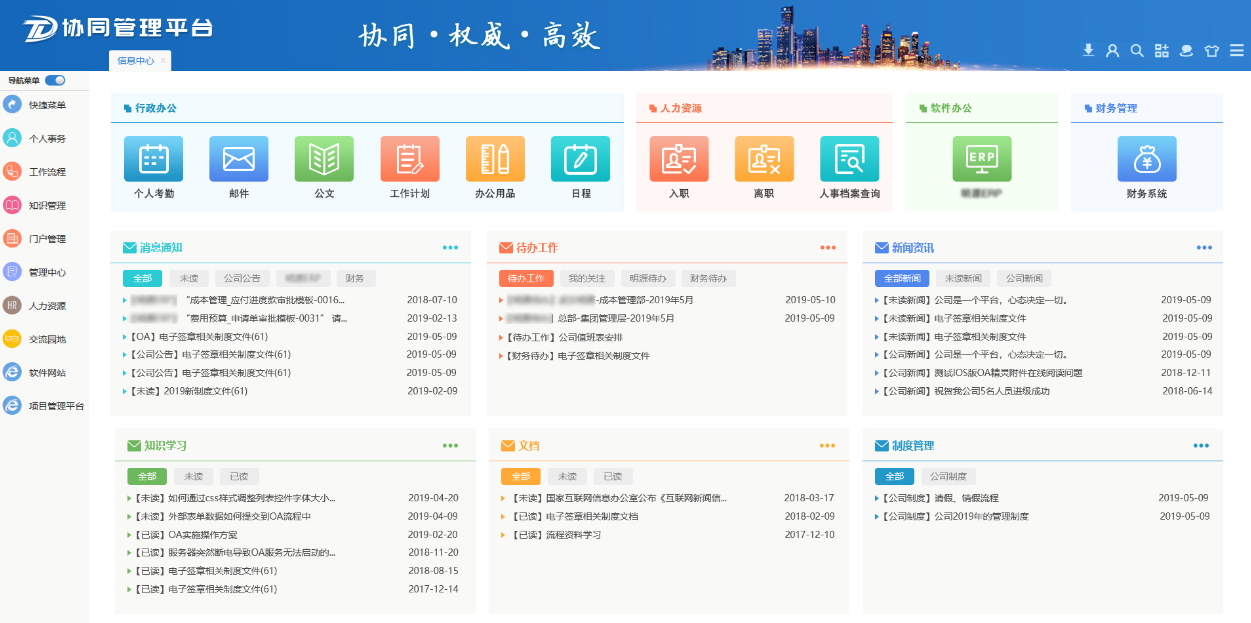
Task: Open news 祝贺我公司5名人员进级成功
Action: 967,391
